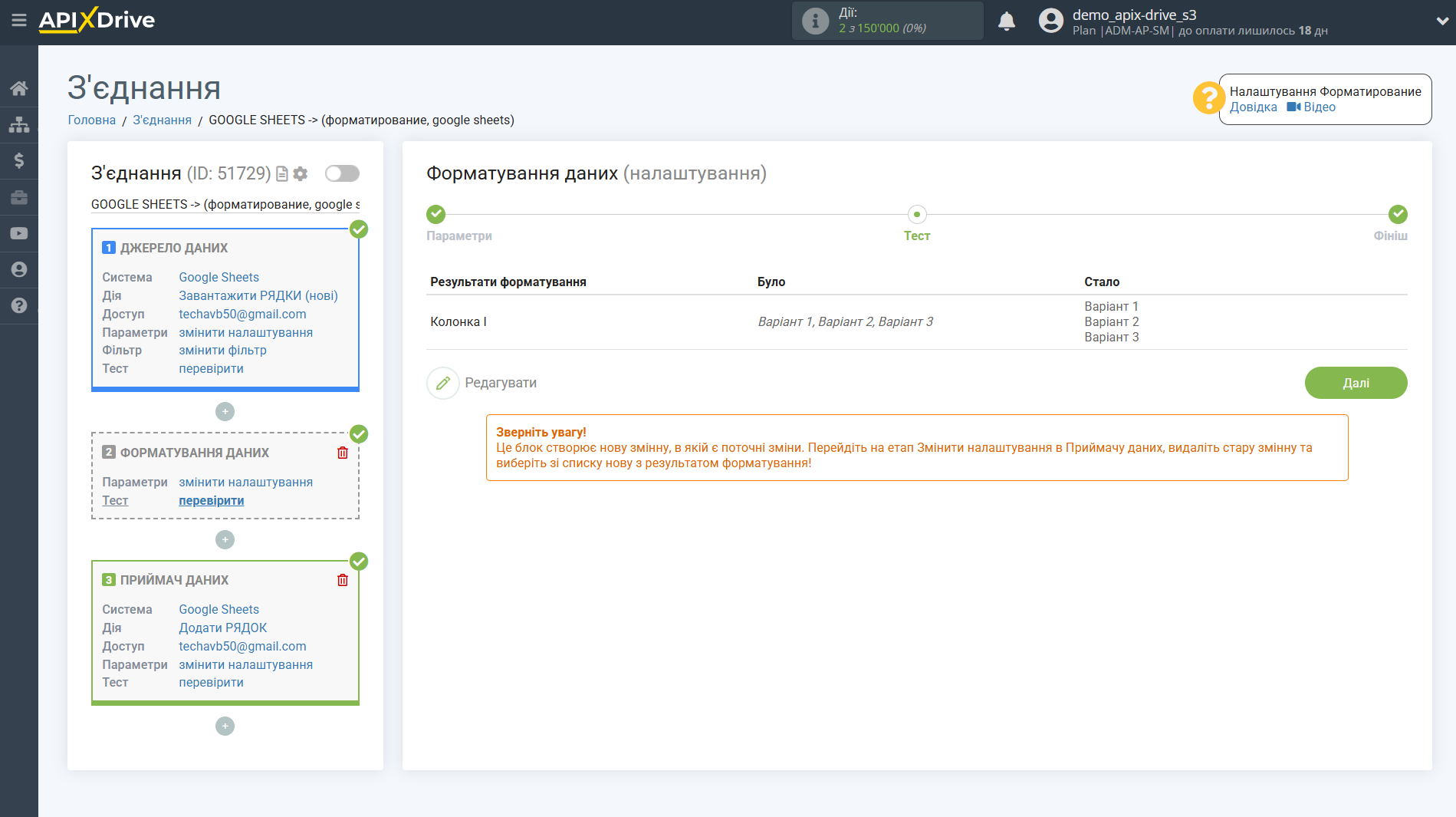This screenshot has width=1456, height=817.
Task: Click the actions info icon
Action: [x=815, y=21]
